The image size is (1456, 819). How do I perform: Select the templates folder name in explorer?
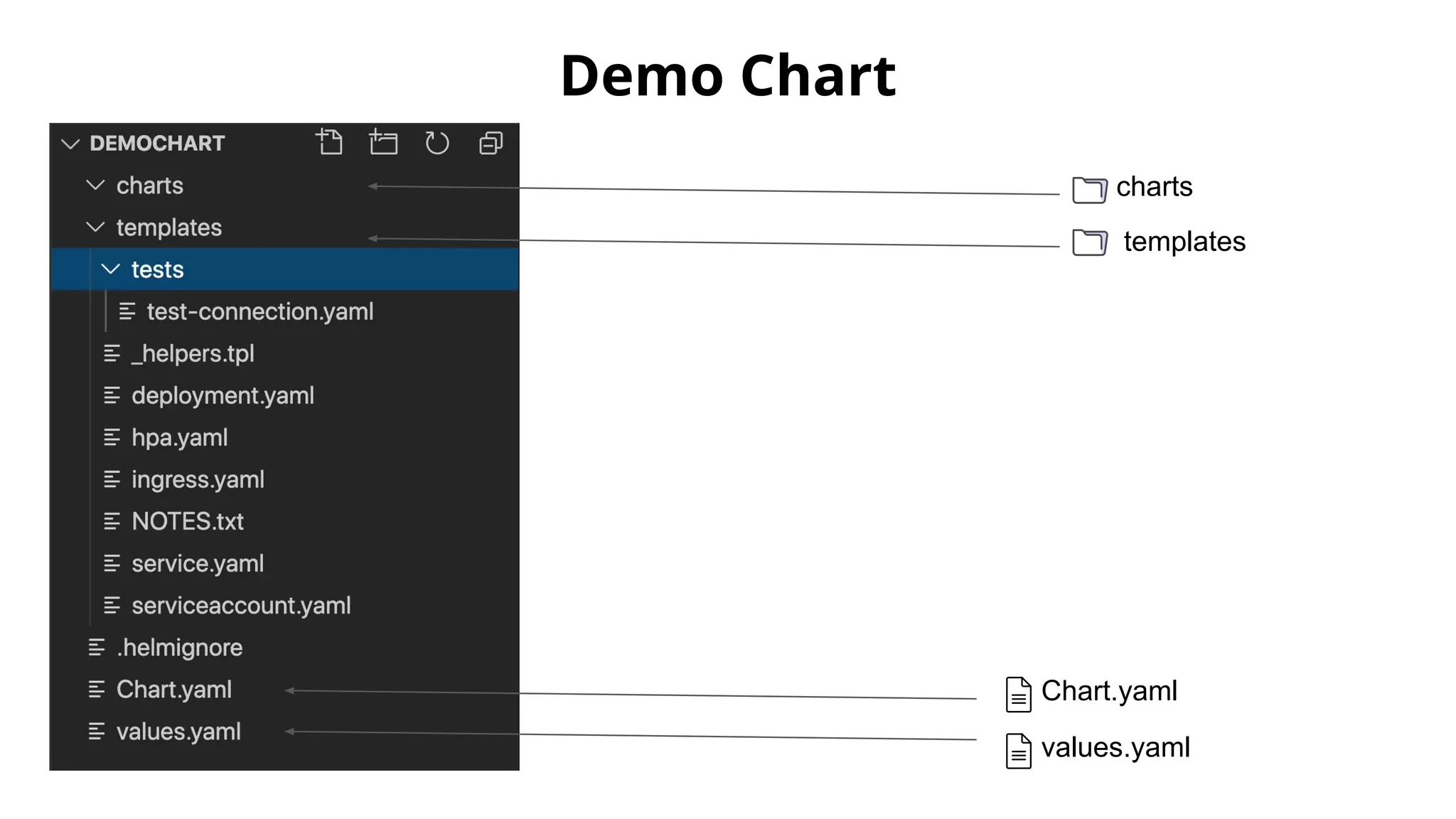(169, 227)
